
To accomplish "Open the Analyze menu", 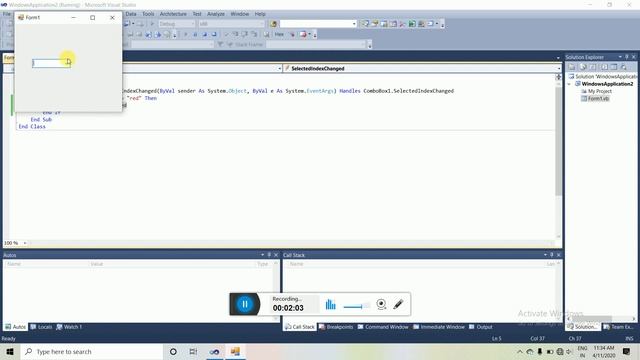I will 216,14.
